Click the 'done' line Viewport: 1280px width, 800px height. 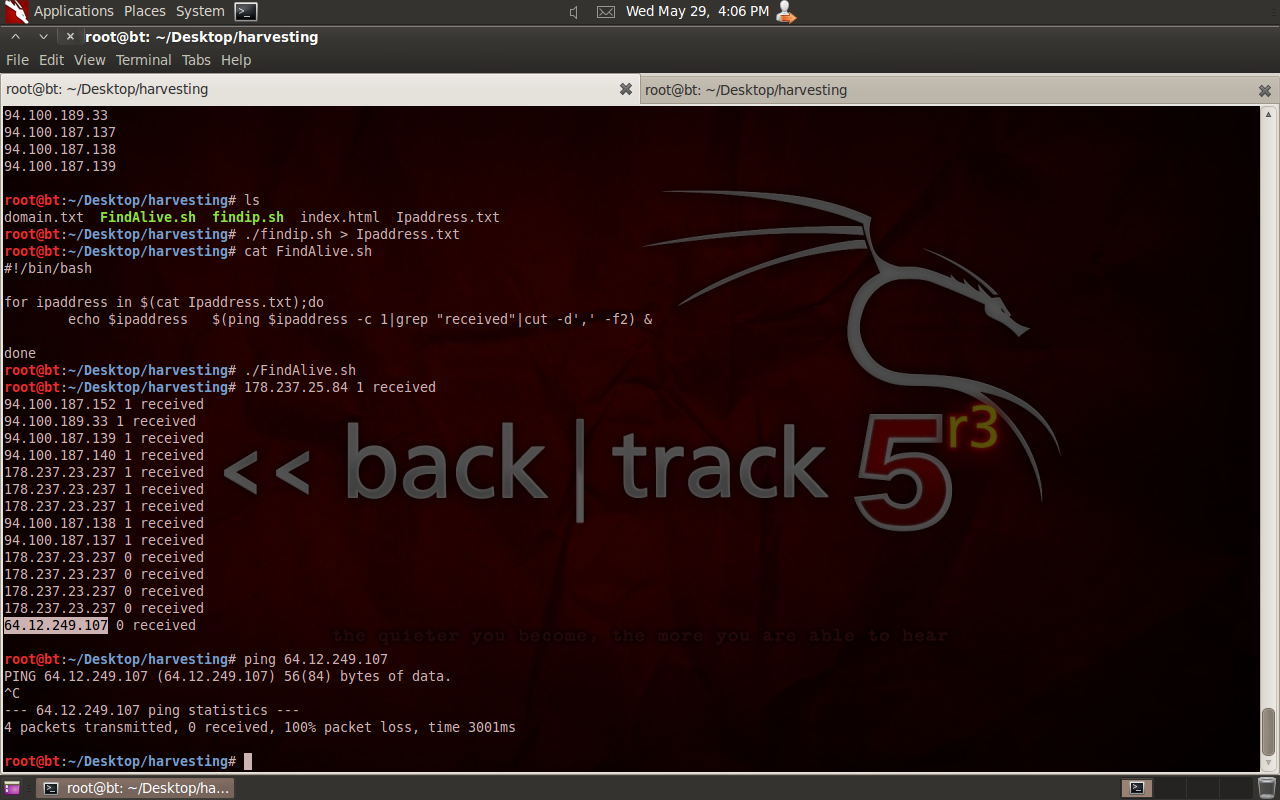(20, 353)
